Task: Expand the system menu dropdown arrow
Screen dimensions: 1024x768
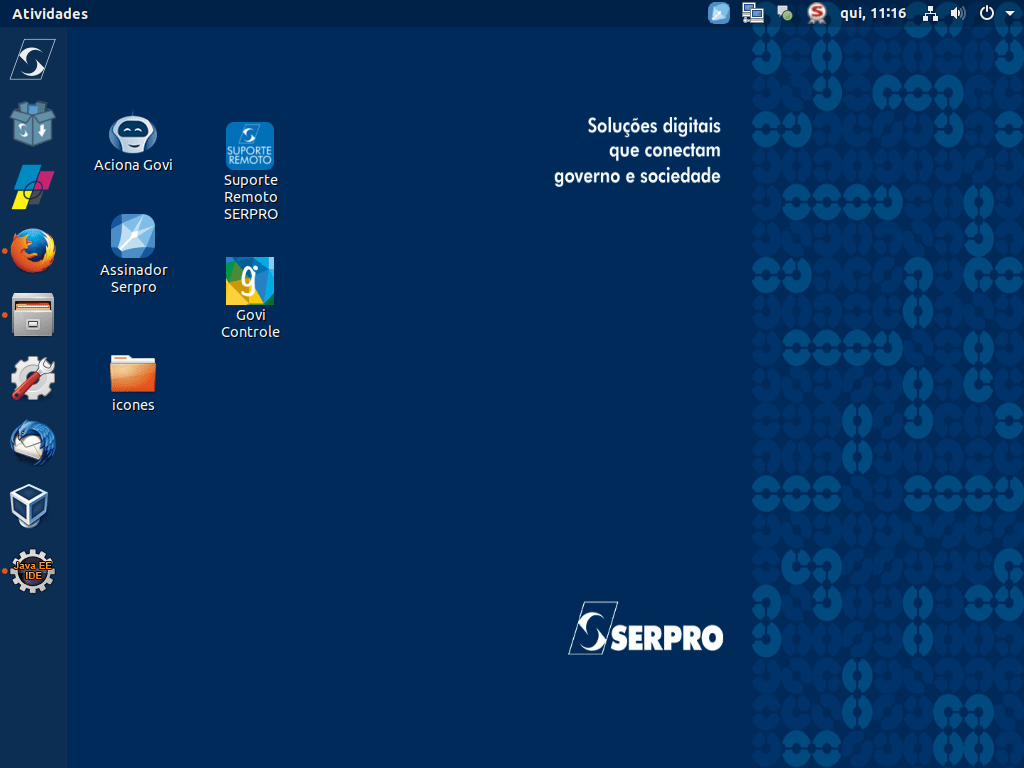Action: click(1010, 14)
